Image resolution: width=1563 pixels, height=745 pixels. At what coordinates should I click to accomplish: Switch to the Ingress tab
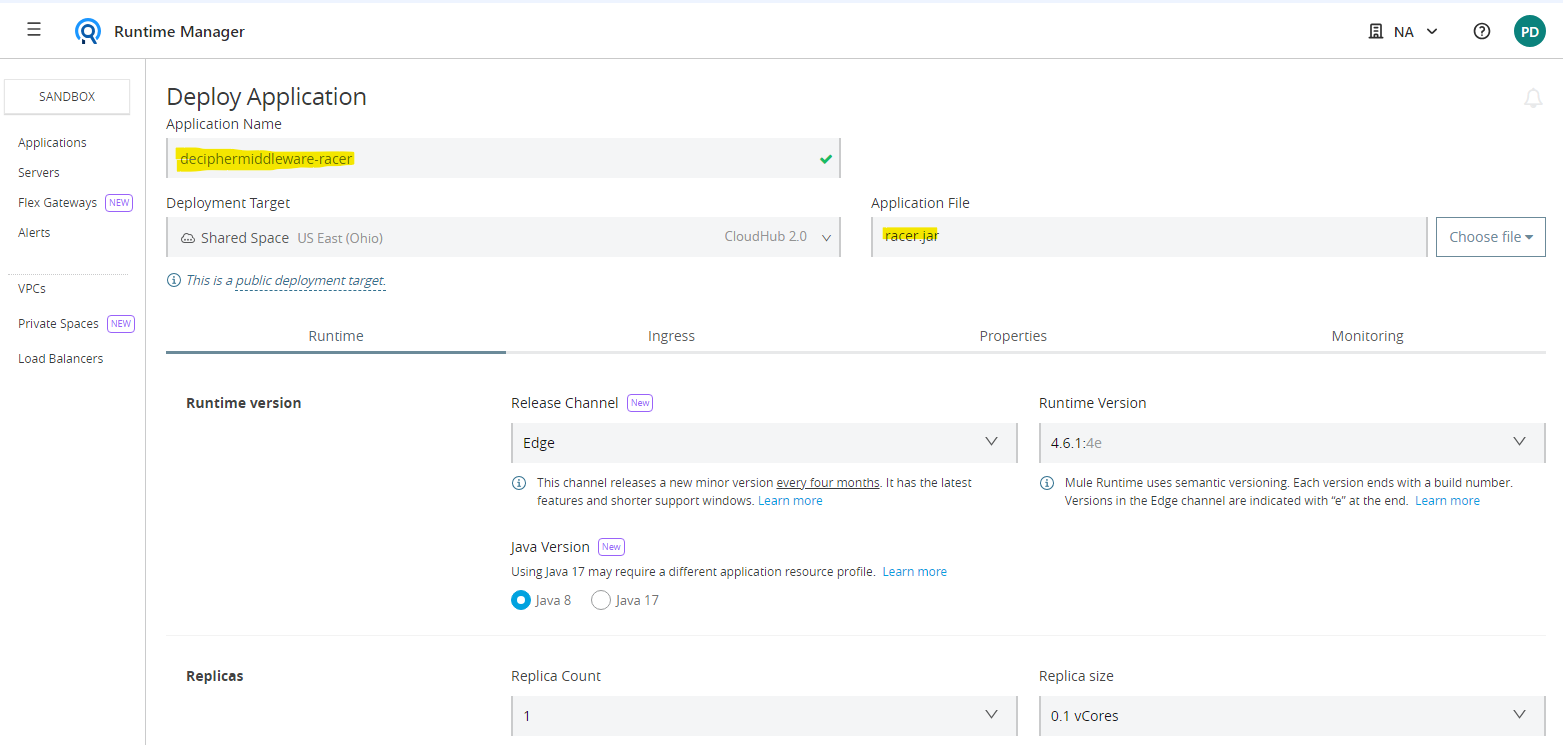[x=671, y=336]
